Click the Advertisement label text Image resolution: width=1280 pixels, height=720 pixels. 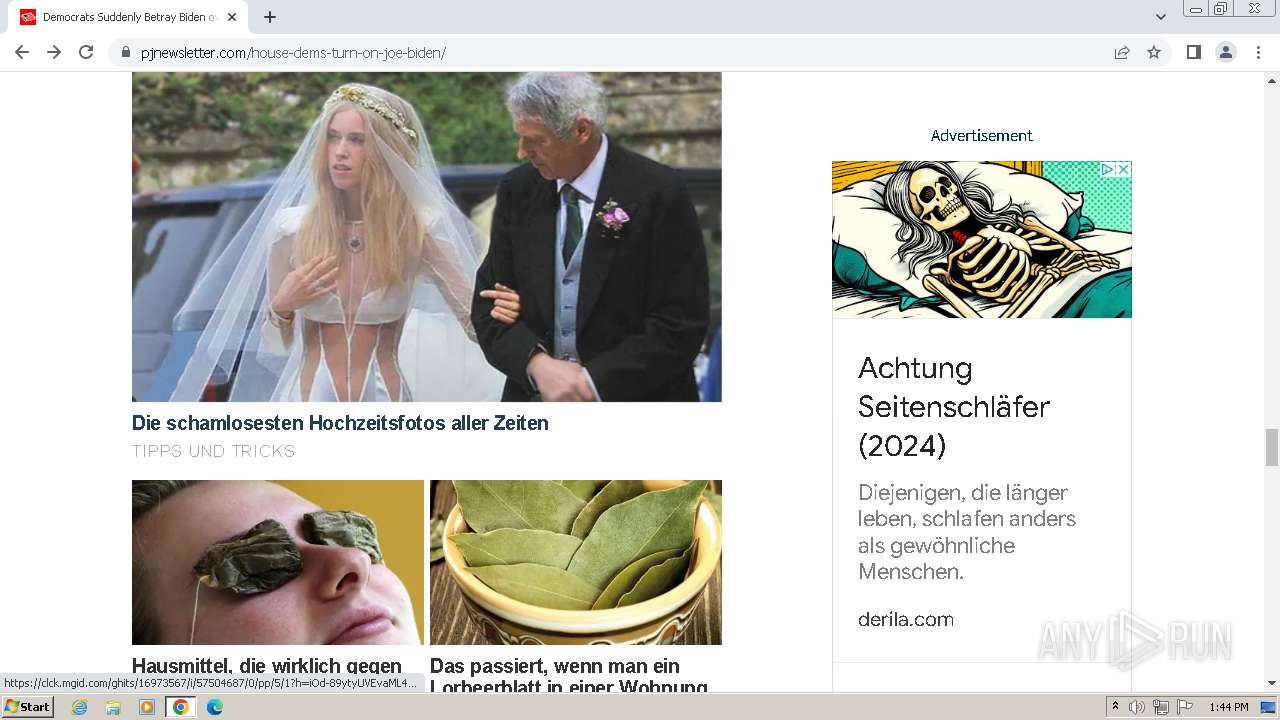coord(982,135)
